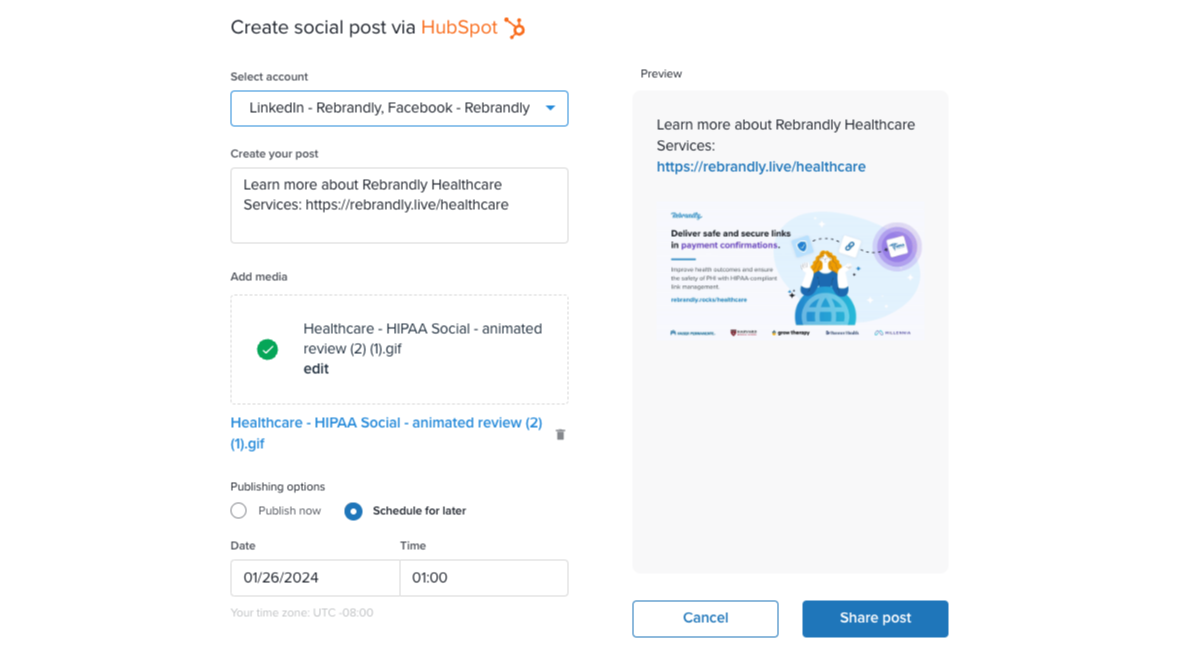Screen dimensions: 1180x663
Task: Click the green upload success checkmark
Action: 267,349
